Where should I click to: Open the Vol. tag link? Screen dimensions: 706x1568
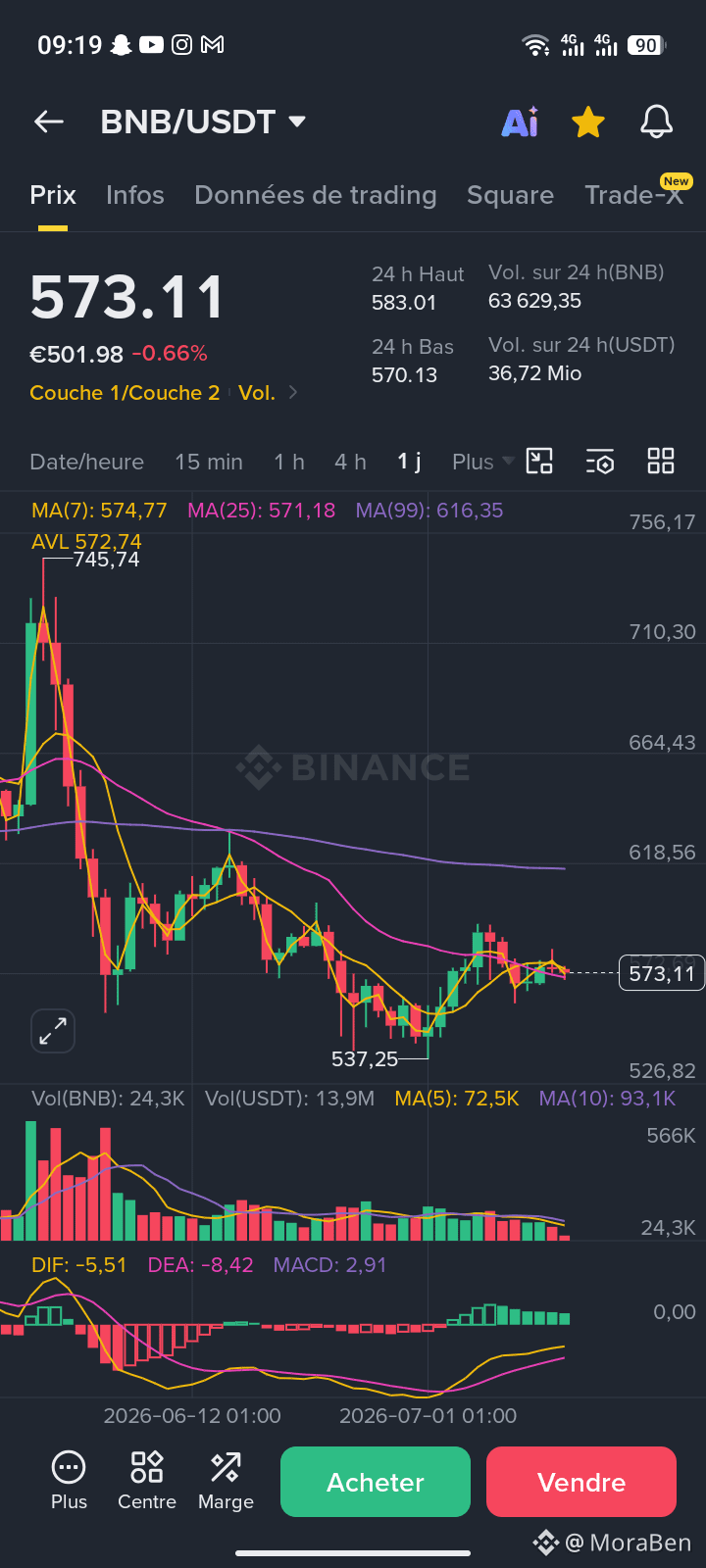coord(257,393)
